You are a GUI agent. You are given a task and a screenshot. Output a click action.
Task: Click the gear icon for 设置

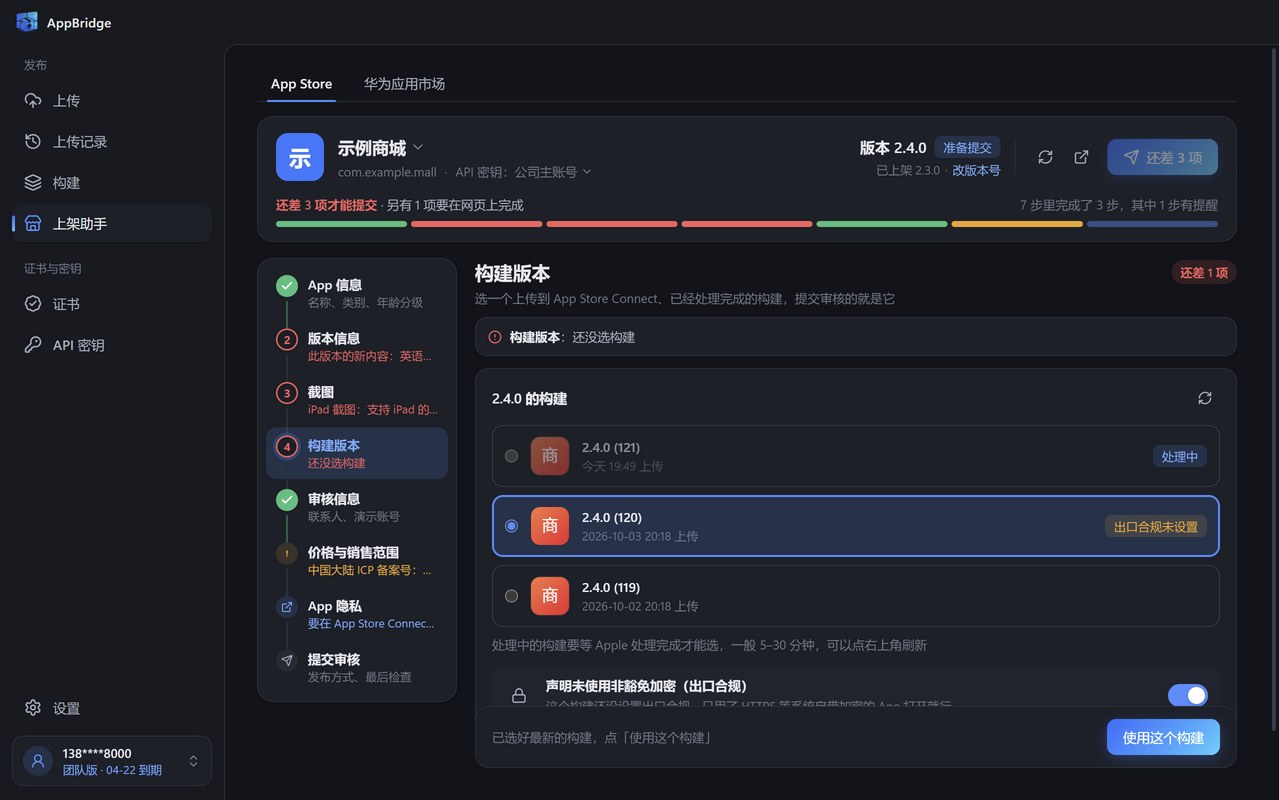(33, 708)
